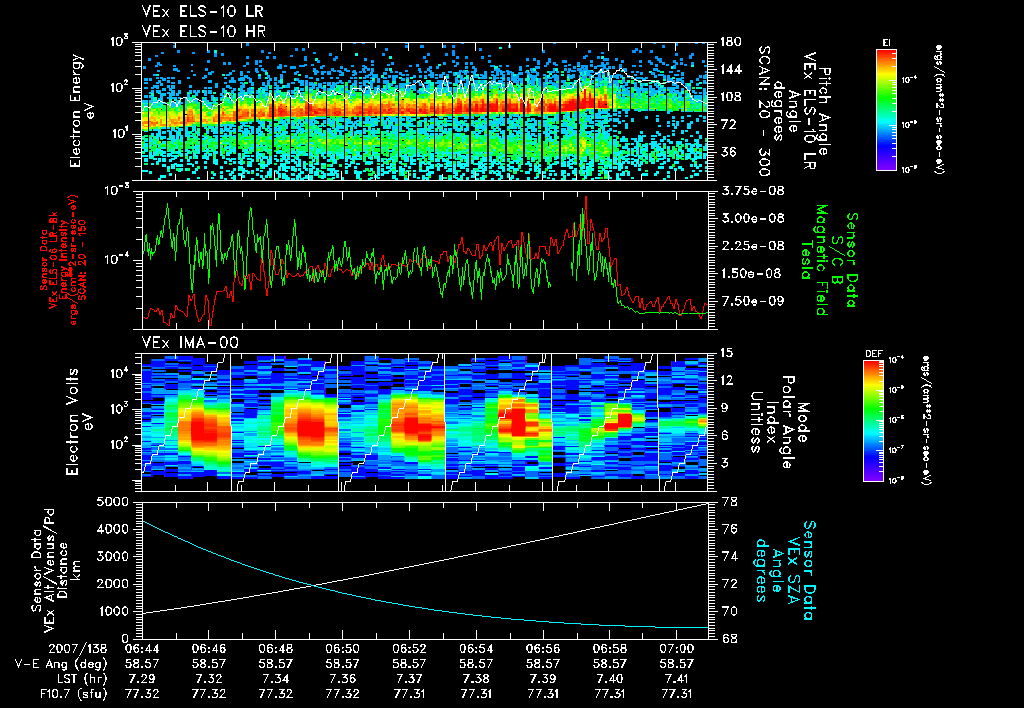Click the 'SCAN: 20 - 300' text
Screen dimensions: 1024x708
click(x=763, y=111)
